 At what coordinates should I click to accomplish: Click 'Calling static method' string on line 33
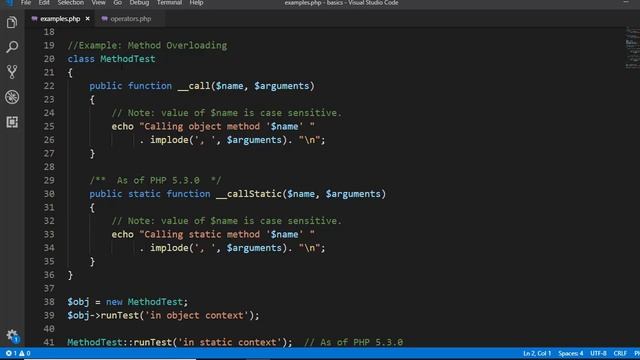(227, 234)
